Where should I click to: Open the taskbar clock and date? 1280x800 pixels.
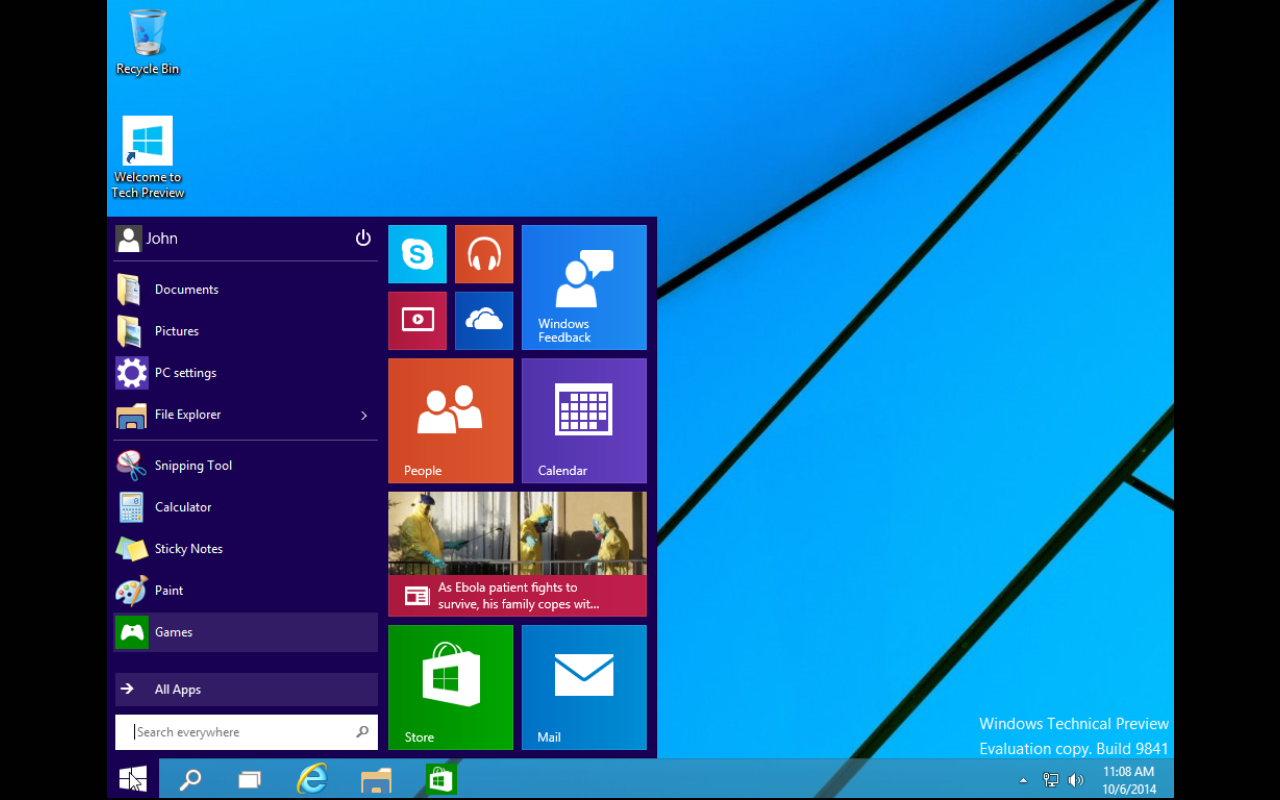[x=1129, y=780]
